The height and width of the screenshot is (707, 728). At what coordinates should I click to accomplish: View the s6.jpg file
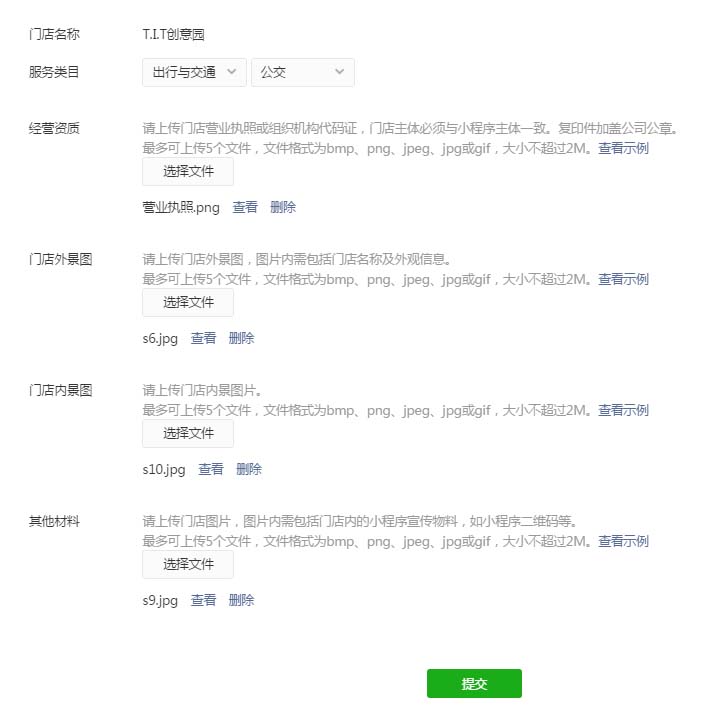point(203,338)
